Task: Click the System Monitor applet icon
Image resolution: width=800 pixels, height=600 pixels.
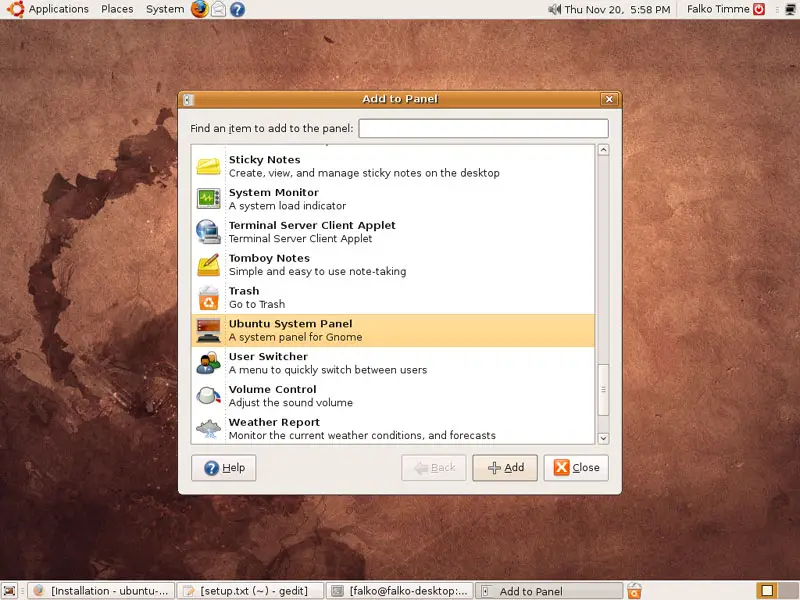Action: (208, 199)
